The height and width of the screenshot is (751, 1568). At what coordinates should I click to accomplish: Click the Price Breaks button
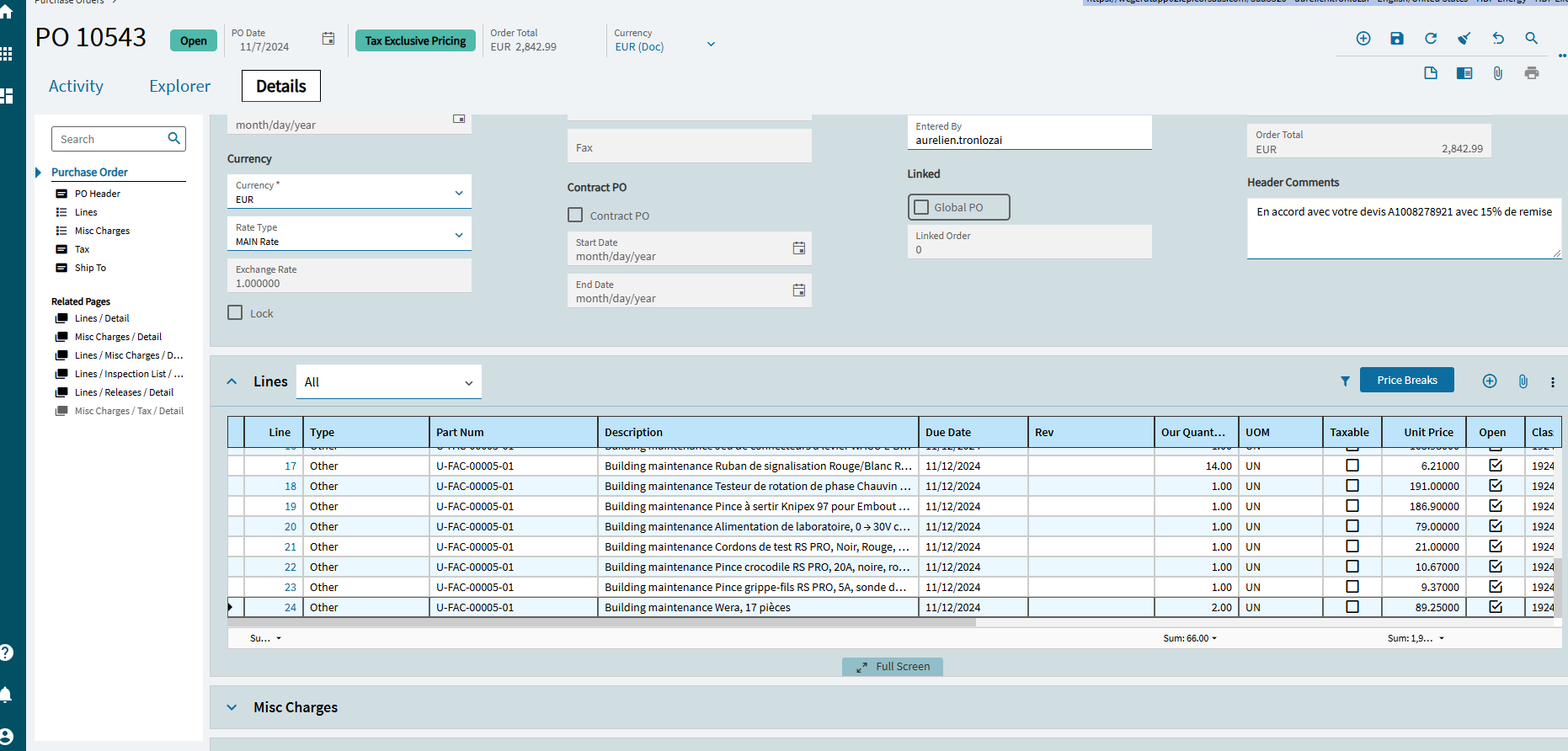(1407, 380)
